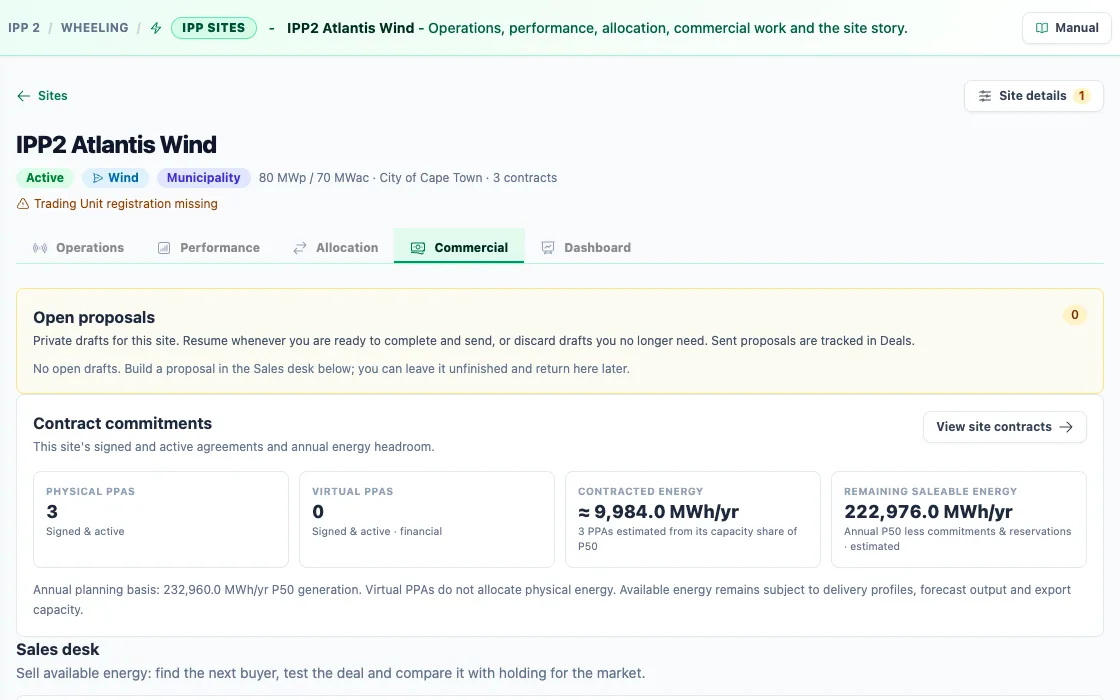Click the IPP 2 breadcrumb
1120x700 pixels.
coord(24,28)
